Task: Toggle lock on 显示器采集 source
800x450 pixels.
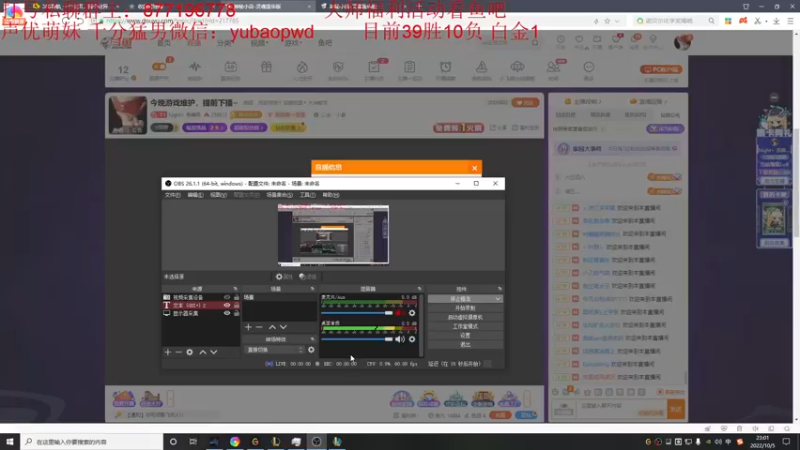Action: [x=236, y=313]
